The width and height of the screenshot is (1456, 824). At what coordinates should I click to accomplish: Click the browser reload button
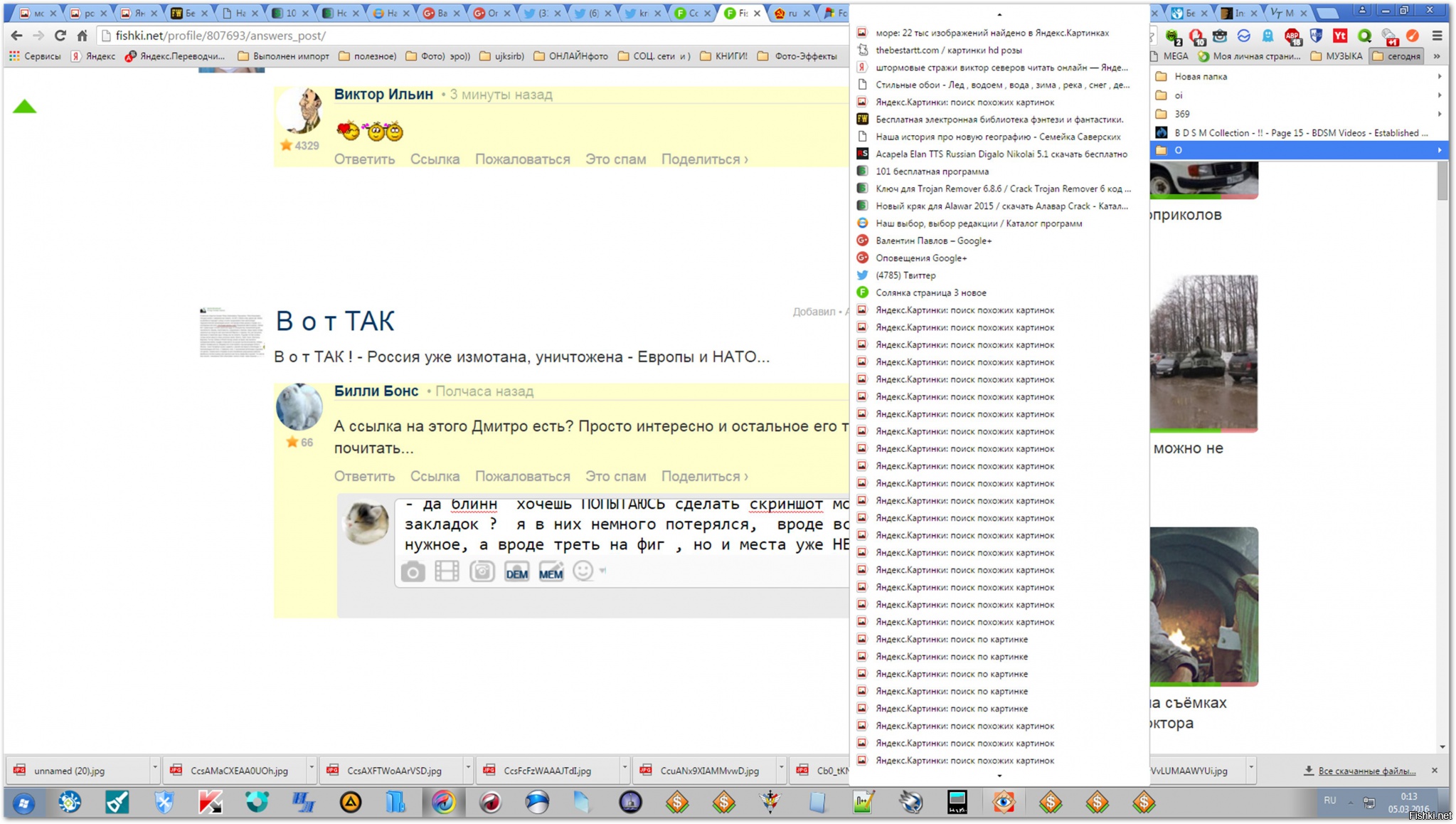pos(60,36)
